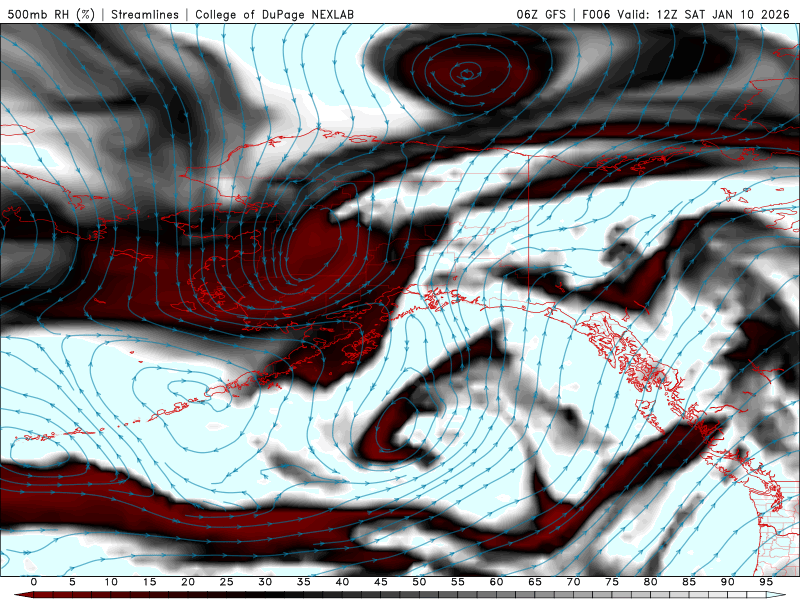Click the '55' colorbar scale label
This screenshot has width=800, height=600.
[x=458, y=582]
